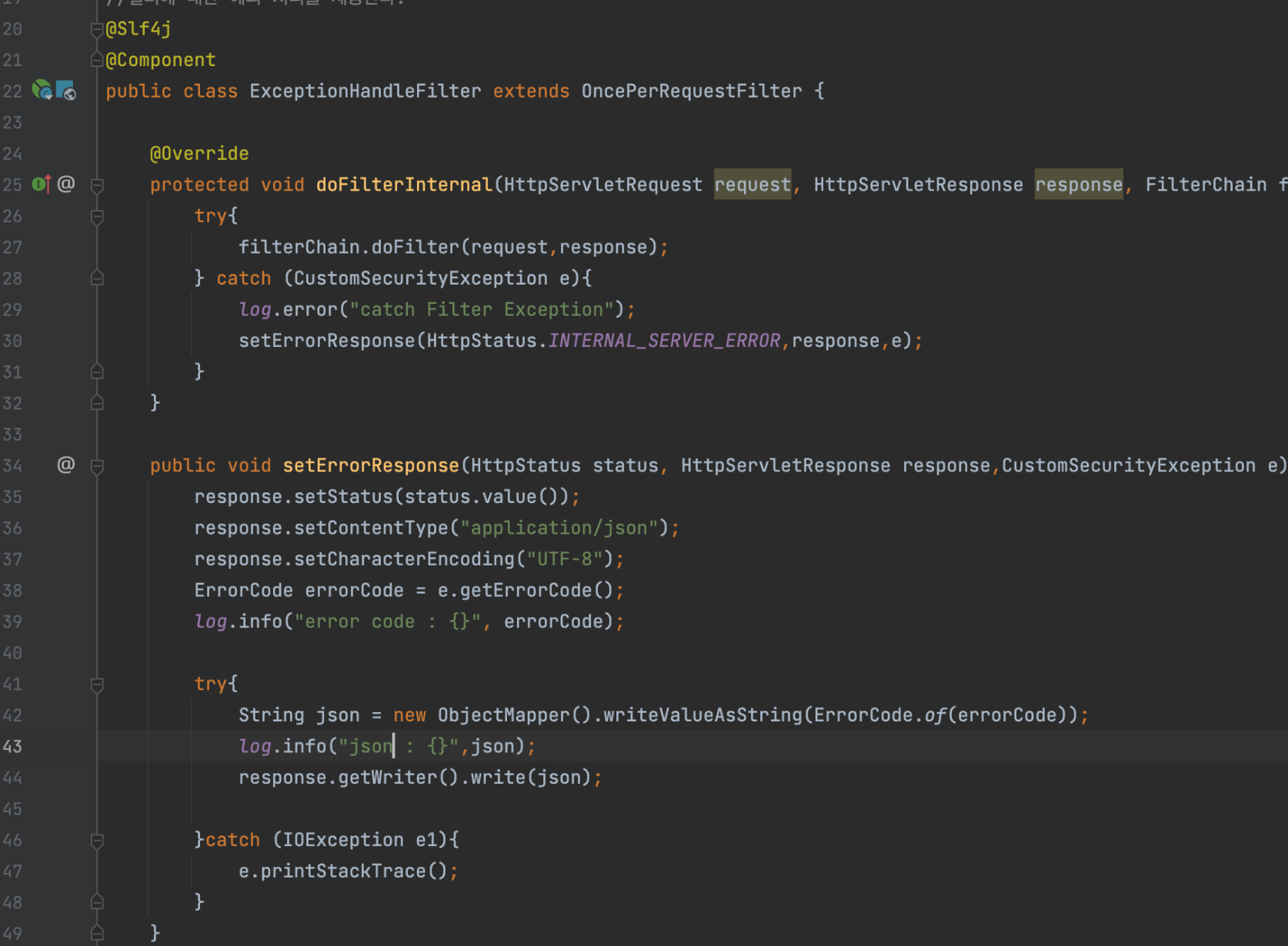
Task: Click ObjectMapper on line 42
Action: pos(504,715)
